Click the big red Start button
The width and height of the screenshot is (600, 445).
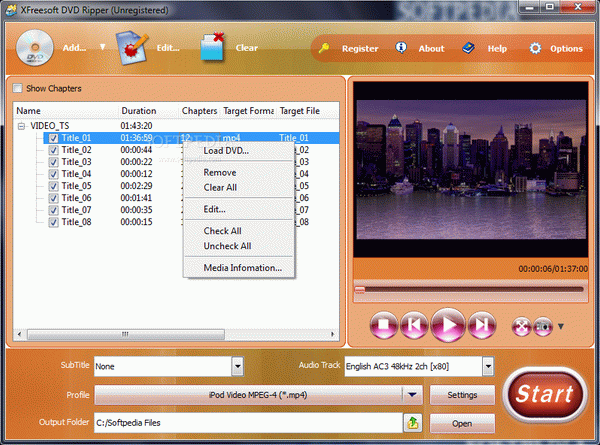tap(545, 394)
